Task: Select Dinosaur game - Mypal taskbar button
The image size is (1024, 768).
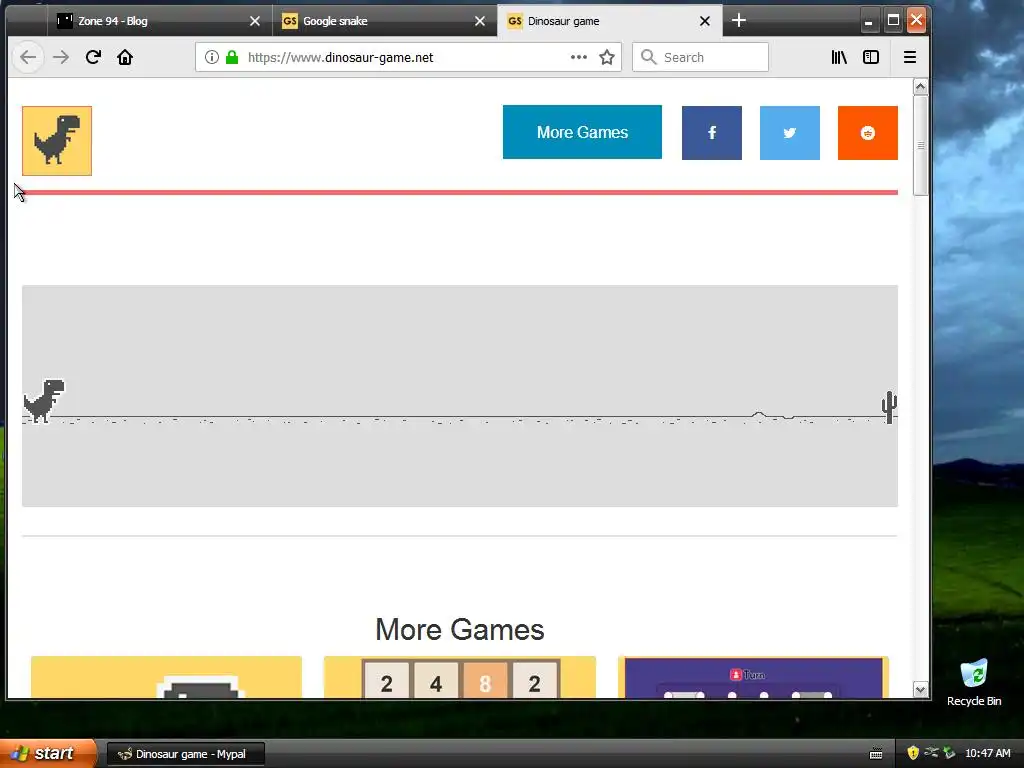Action: [185, 754]
